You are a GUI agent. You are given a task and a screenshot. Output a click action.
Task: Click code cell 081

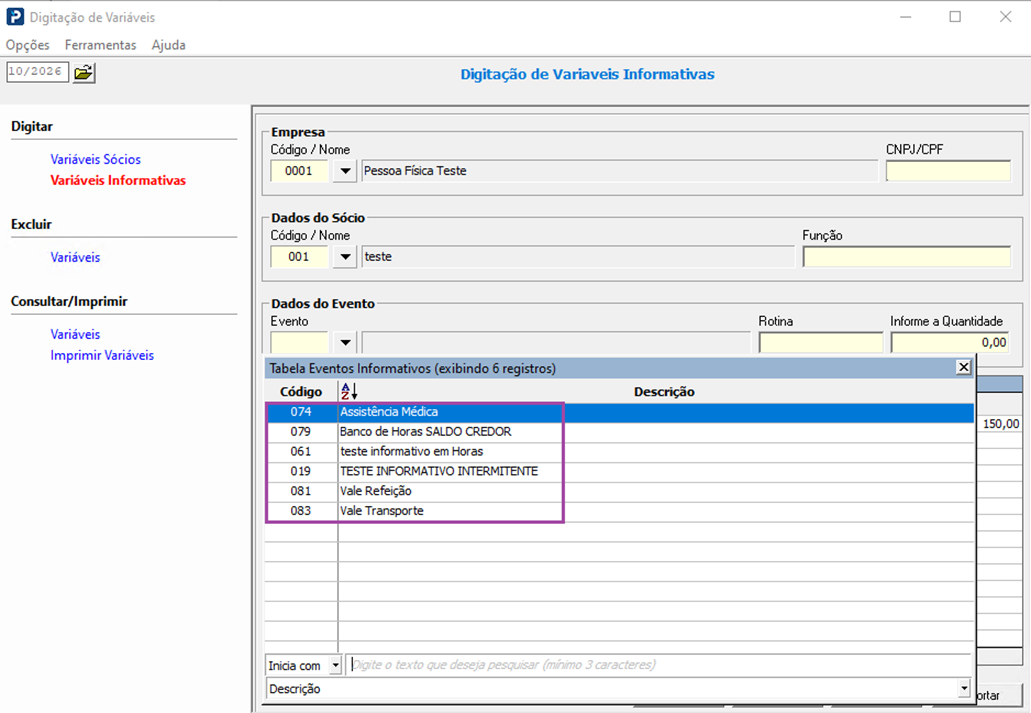301,491
